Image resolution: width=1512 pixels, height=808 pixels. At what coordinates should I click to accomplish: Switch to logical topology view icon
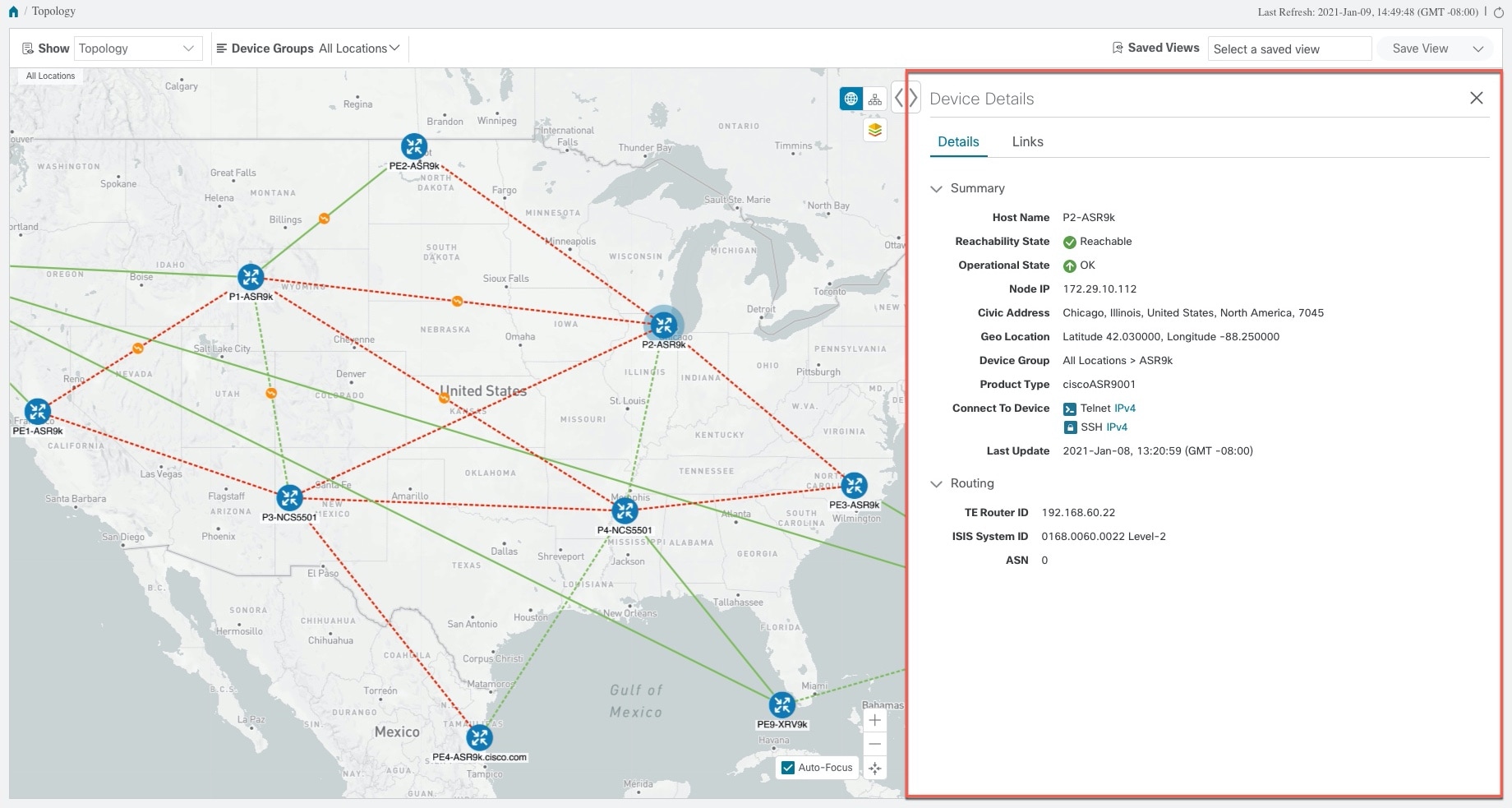(x=874, y=97)
